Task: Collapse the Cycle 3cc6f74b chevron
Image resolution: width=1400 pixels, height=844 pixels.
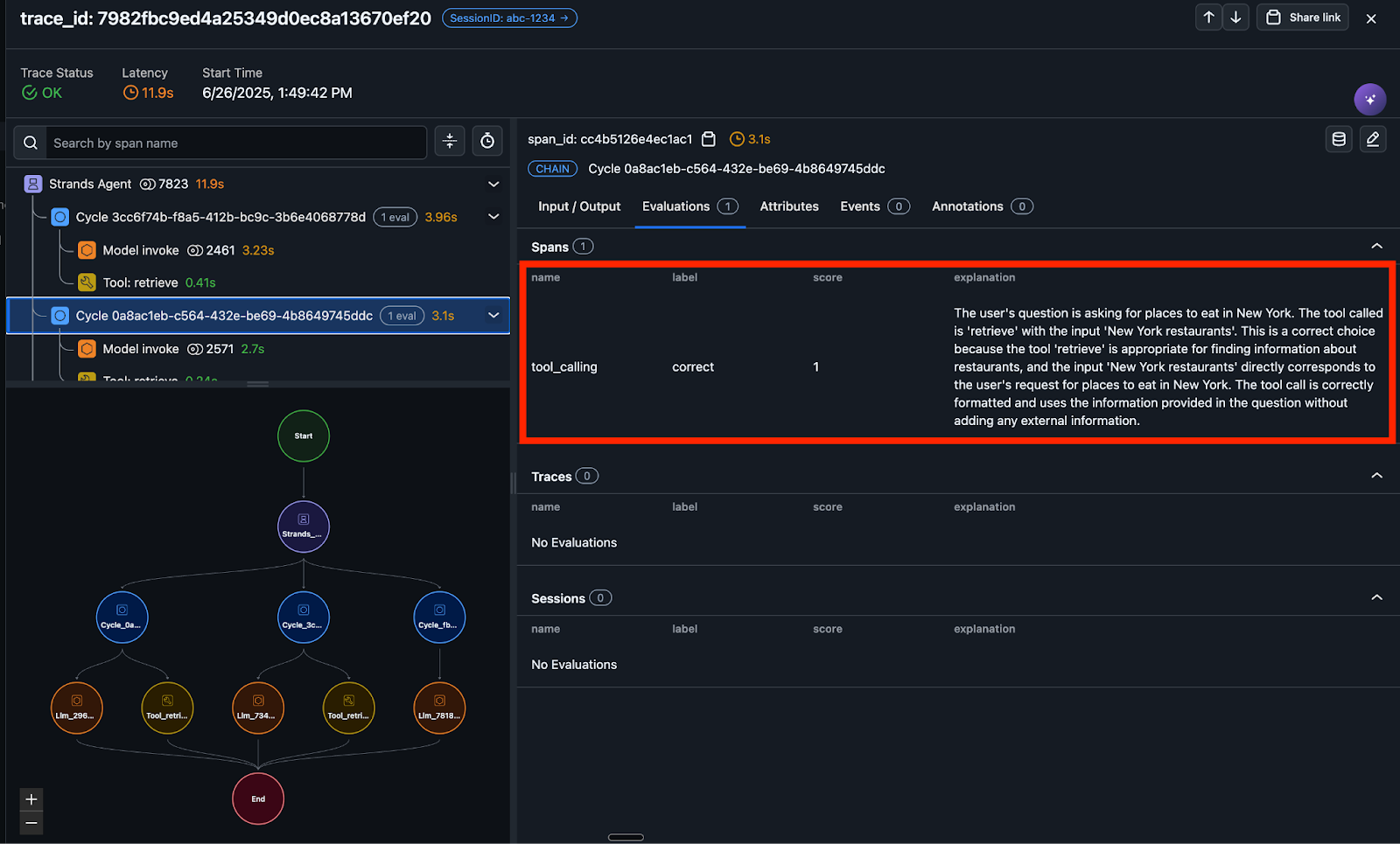Action: tap(493, 217)
